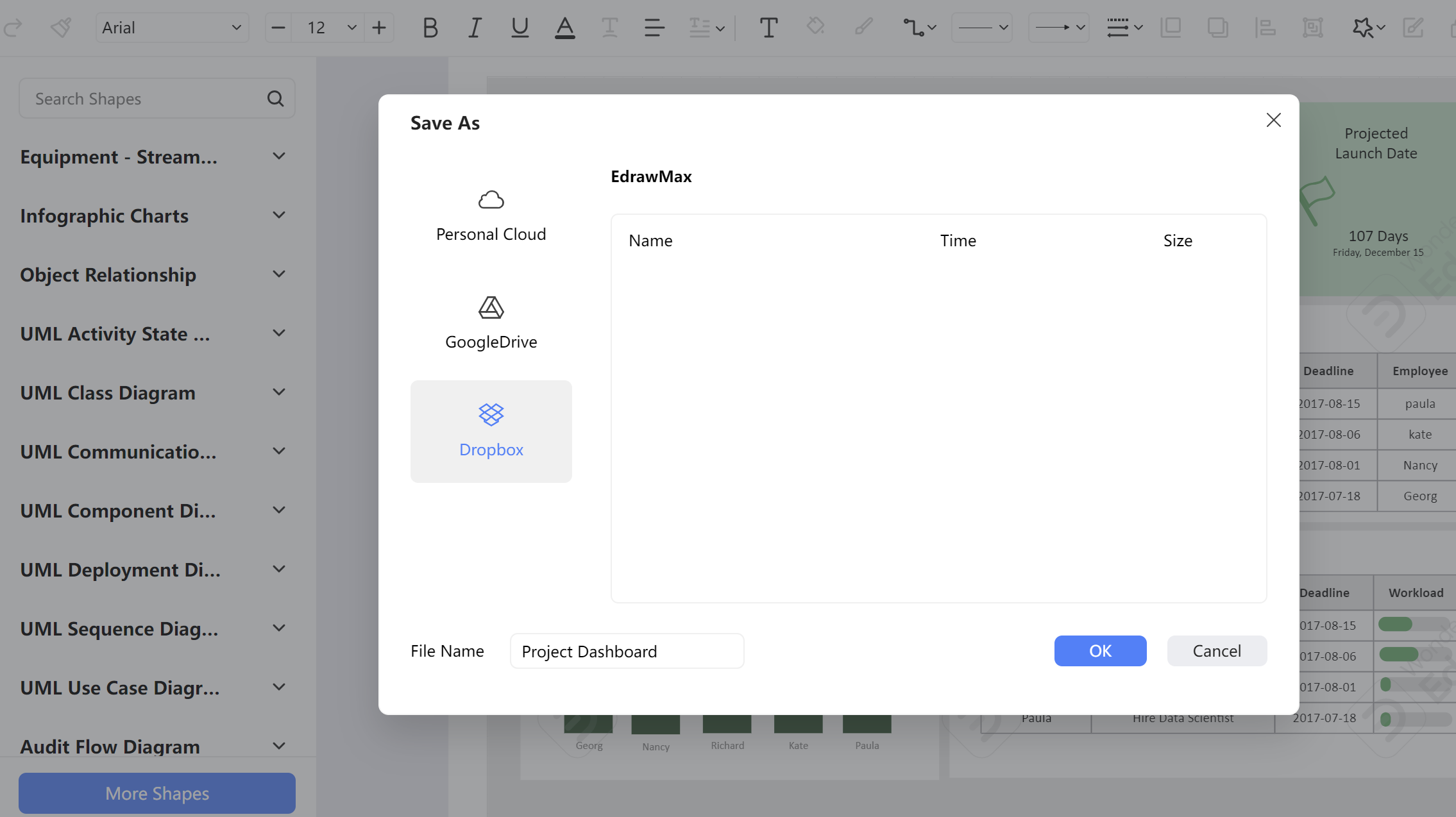Image resolution: width=1456 pixels, height=817 pixels.
Task: Select Dropbox as save location
Action: [x=491, y=431]
